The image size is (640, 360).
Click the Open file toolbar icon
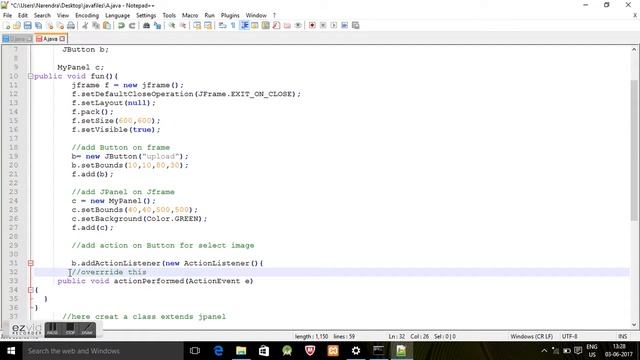click(17, 25)
